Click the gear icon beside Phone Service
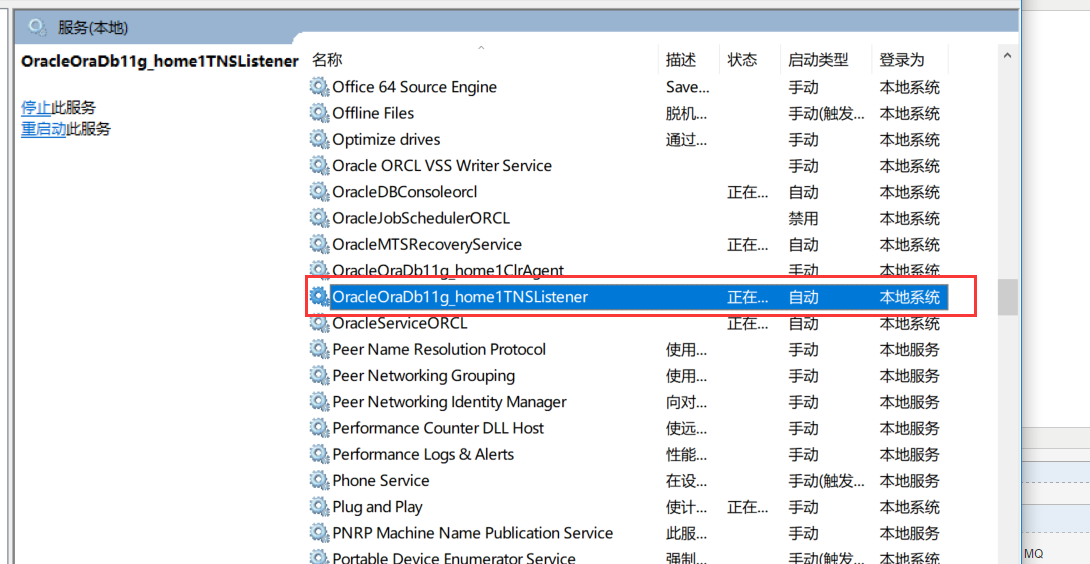1090x564 pixels. tap(319, 481)
